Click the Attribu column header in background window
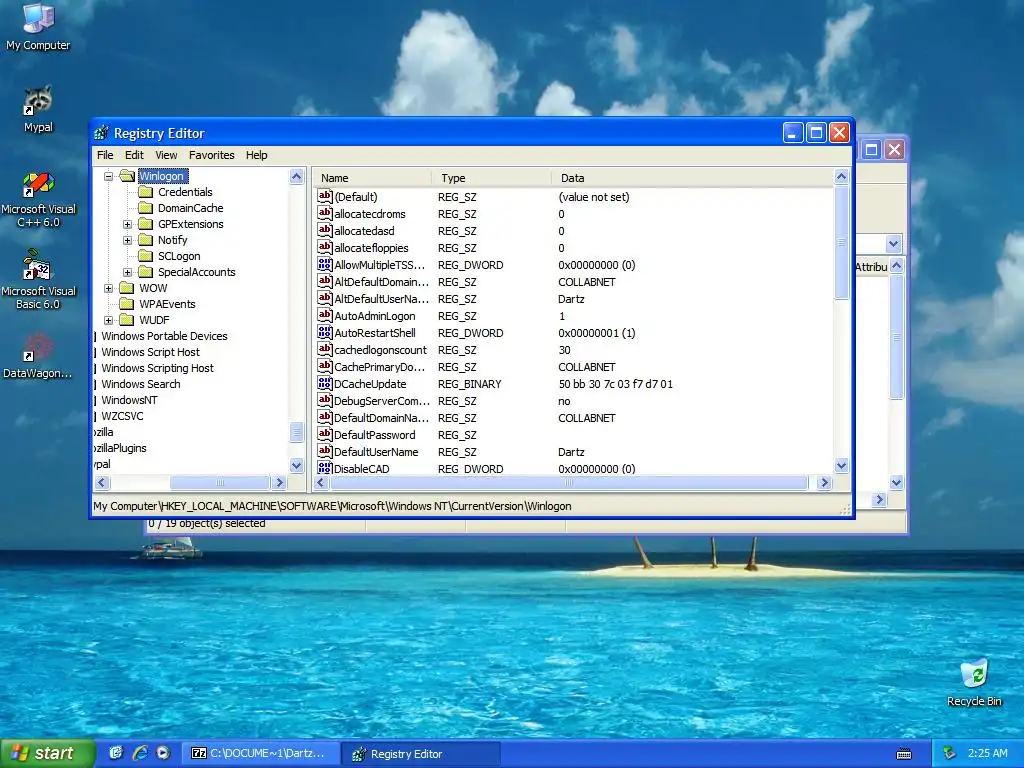This screenshot has height=768, width=1024. [x=871, y=267]
